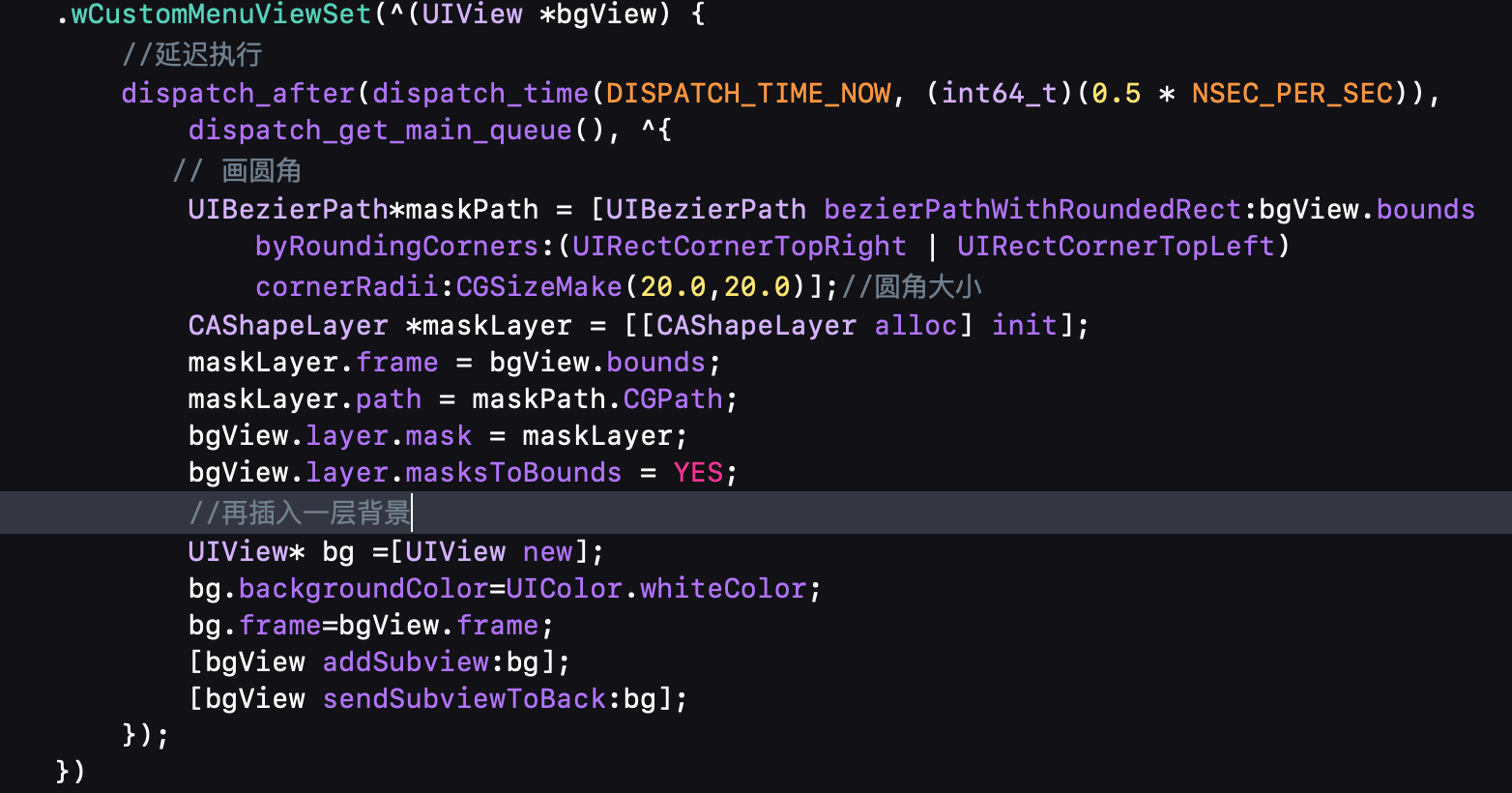Click sendSubviewToBack method call
This screenshot has width=1512, height=793.
tap(464, 699)
